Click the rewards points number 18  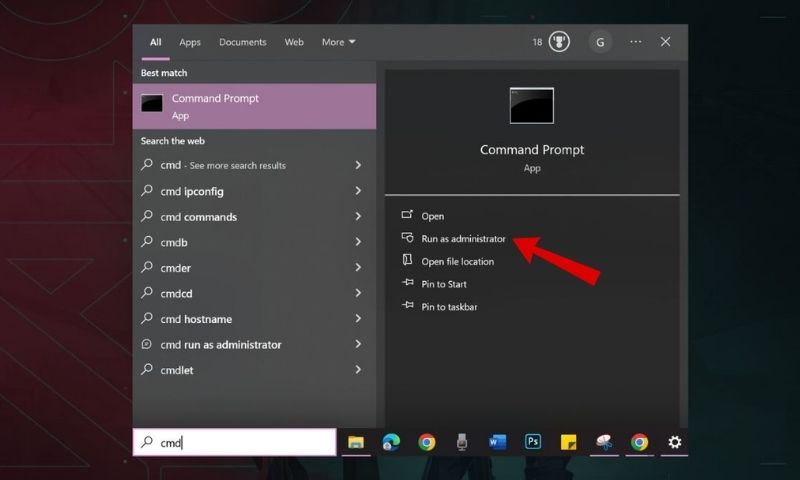click(x=537, y=42)
